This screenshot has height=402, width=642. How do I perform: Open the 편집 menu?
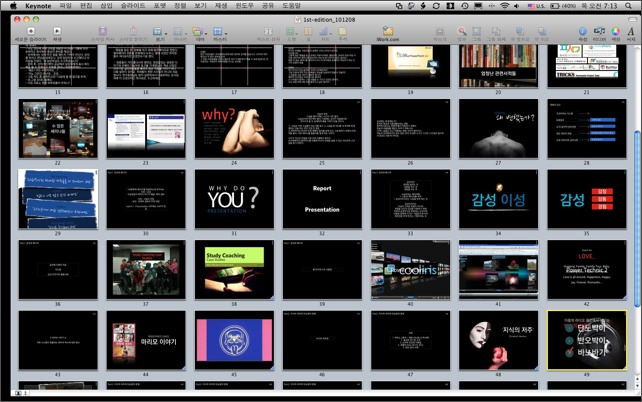(x=86, y=6)
